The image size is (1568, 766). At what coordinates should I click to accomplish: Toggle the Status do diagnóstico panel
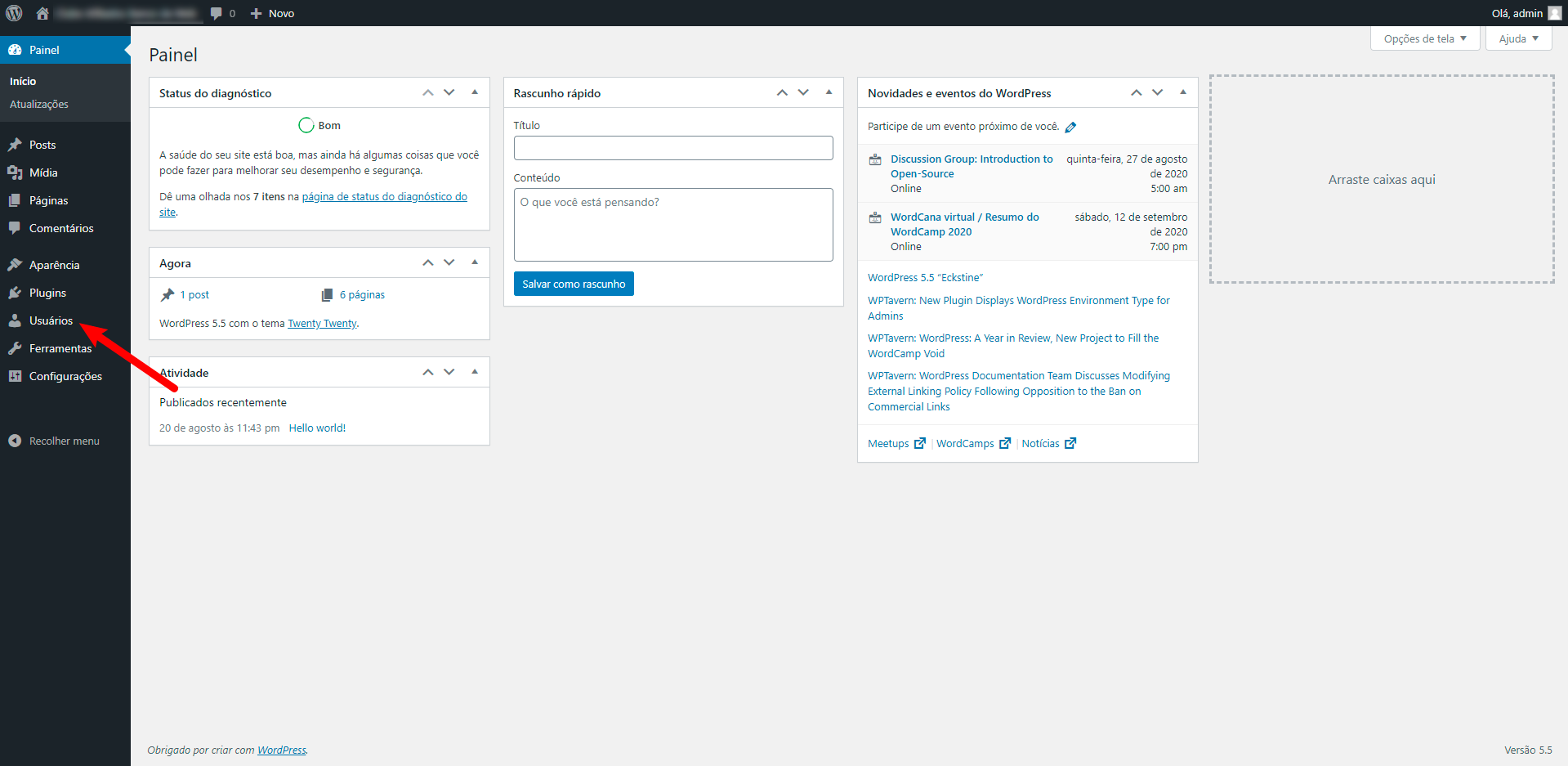click(475, 92)
